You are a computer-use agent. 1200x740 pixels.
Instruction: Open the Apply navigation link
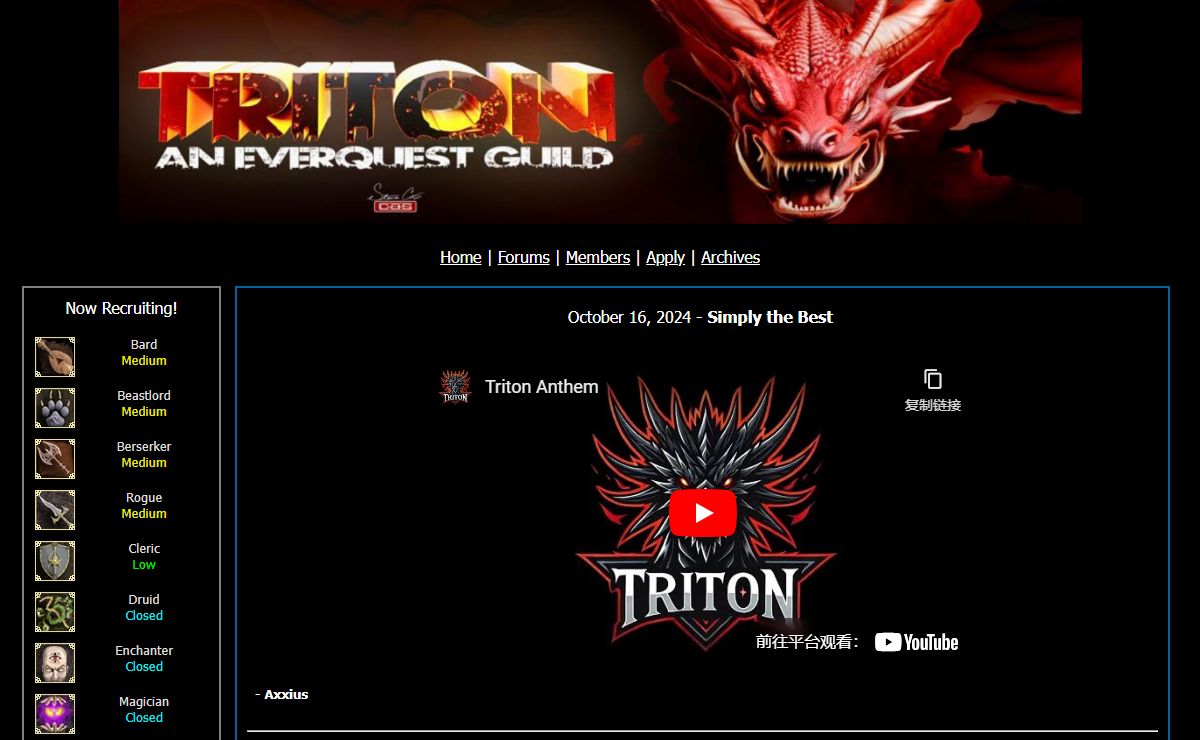[x=666, y=257]
